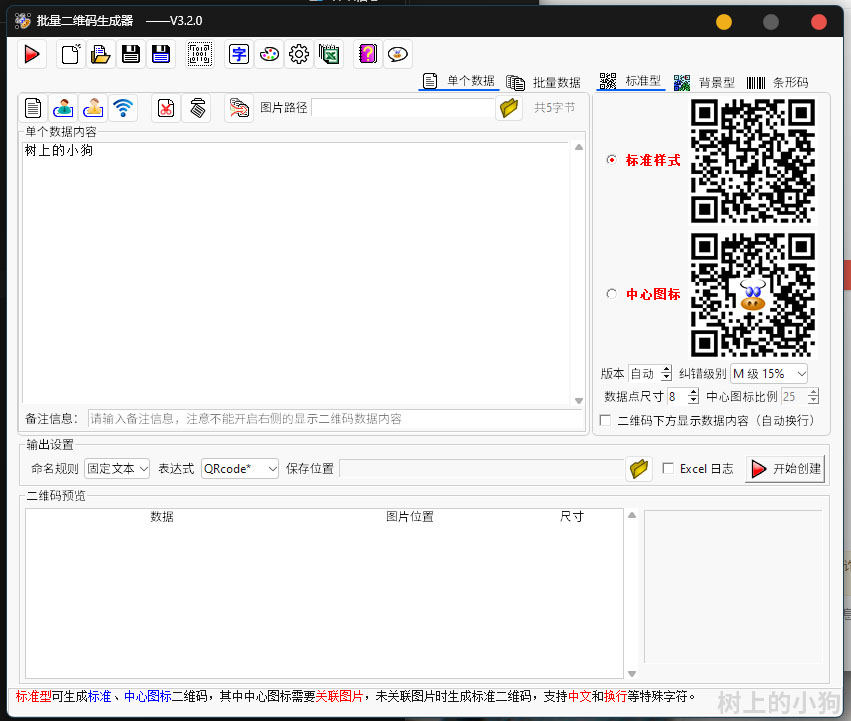Click the purple help book icon

pyautogui.click(x=368, y=55)
